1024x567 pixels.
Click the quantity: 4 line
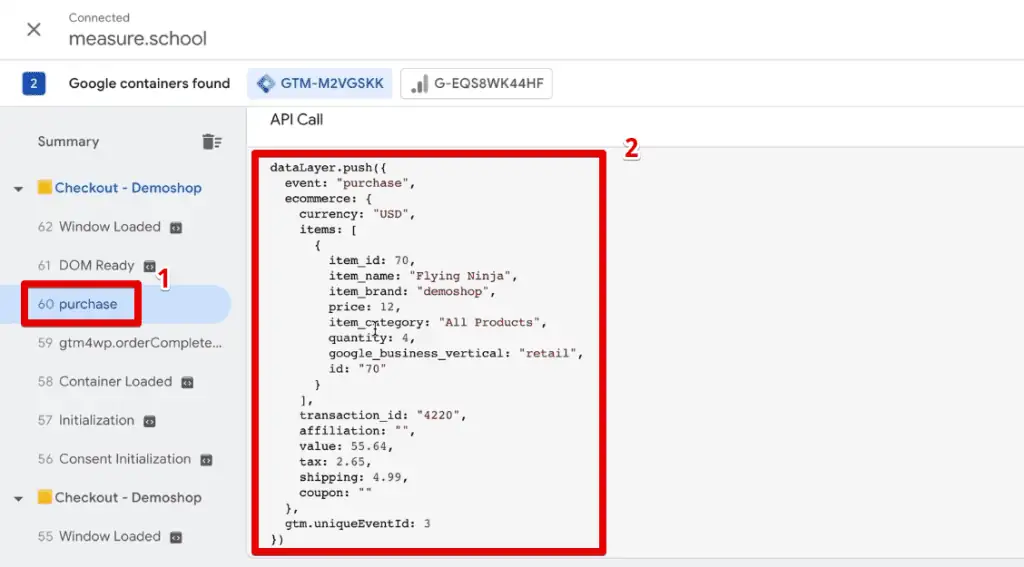pos(372,338)
